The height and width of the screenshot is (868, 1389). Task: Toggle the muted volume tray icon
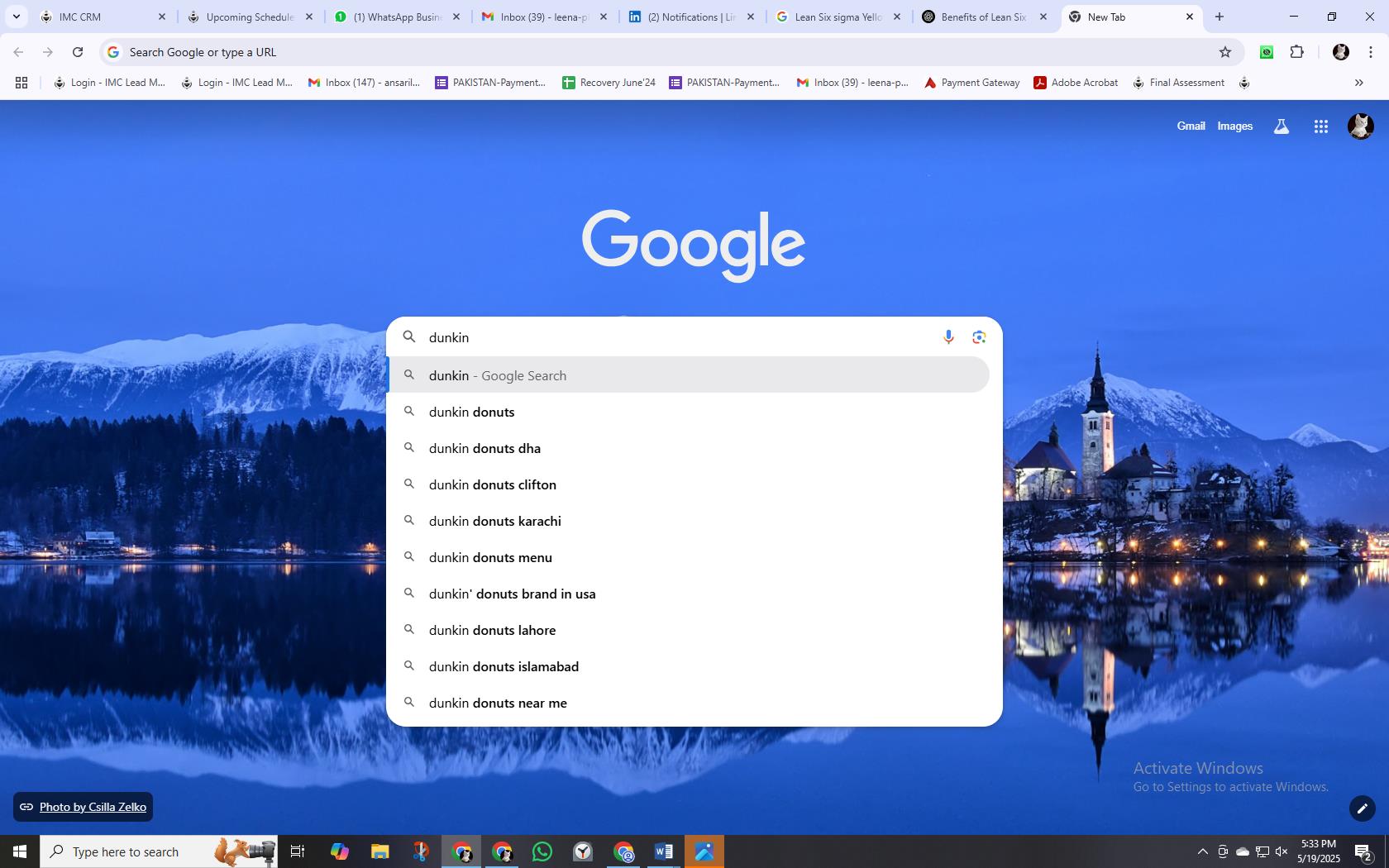tap(1282, 851)
